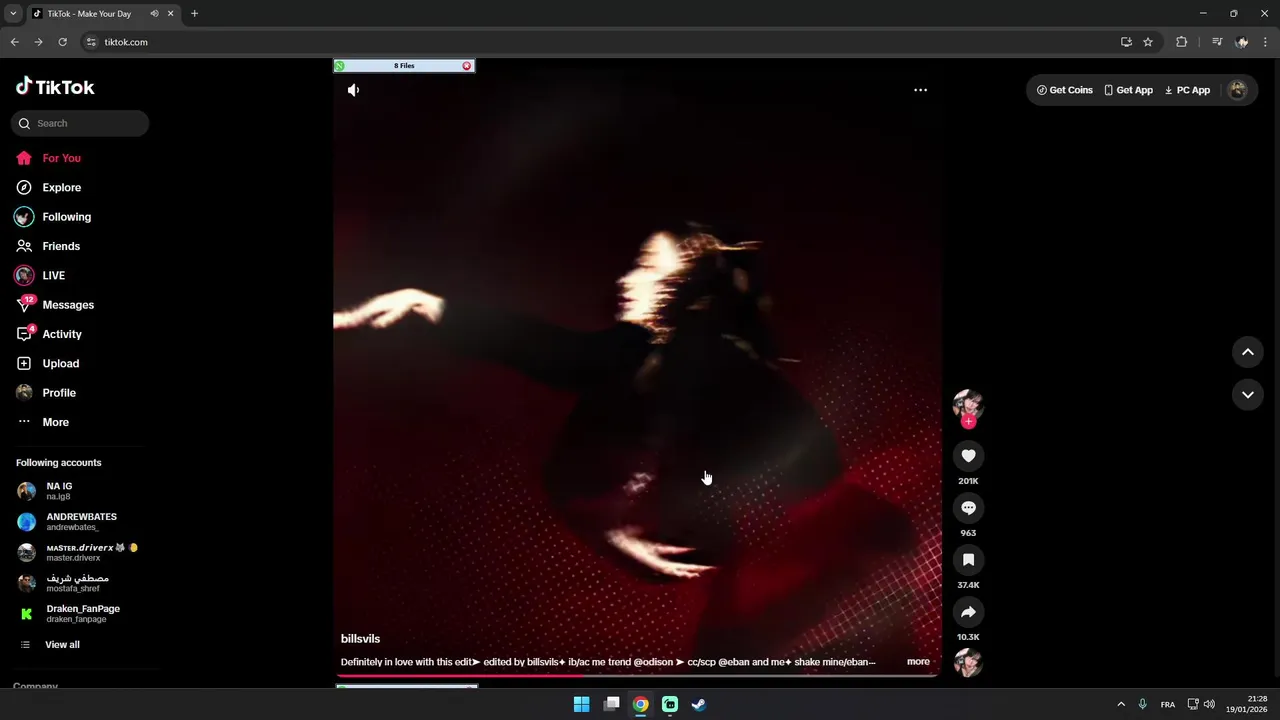This screenshot has width=1280, height=720.
Task: Open NA IG following account
Action: point(60,491)
